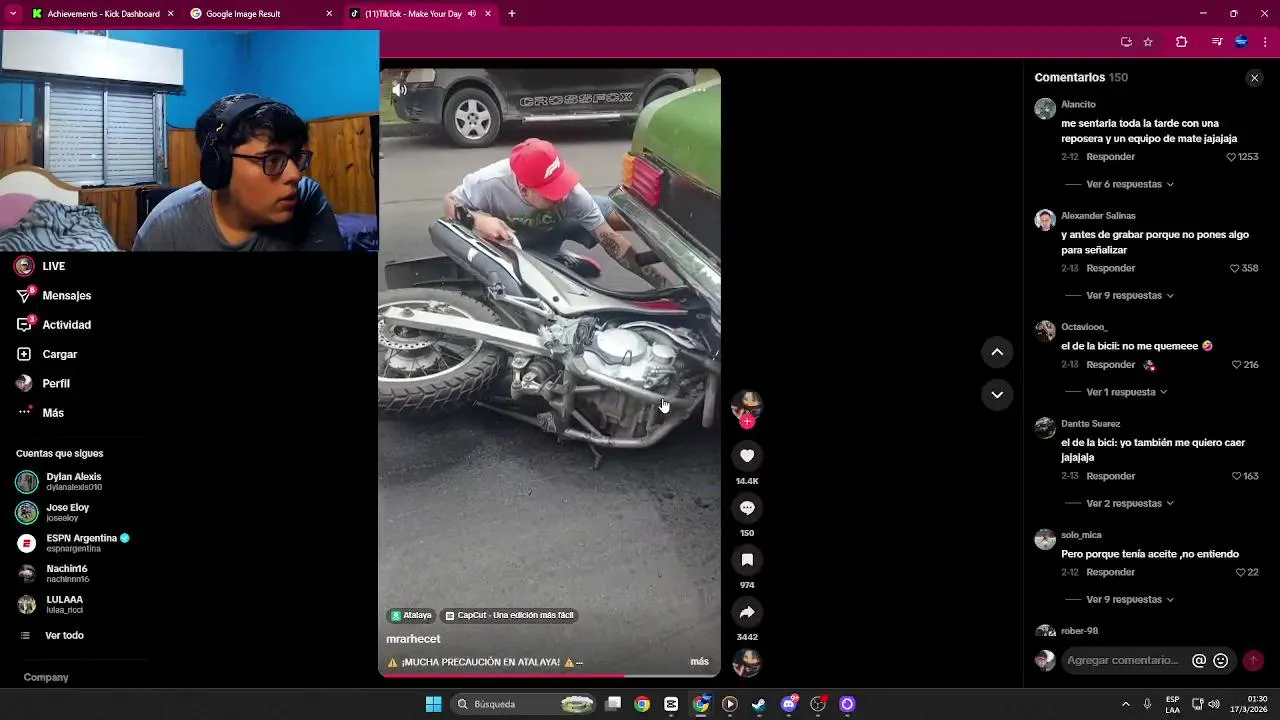This screenshot has height=720, width=1280.
Task: Open comments via speech bubble icon
Action: [747, 508]
